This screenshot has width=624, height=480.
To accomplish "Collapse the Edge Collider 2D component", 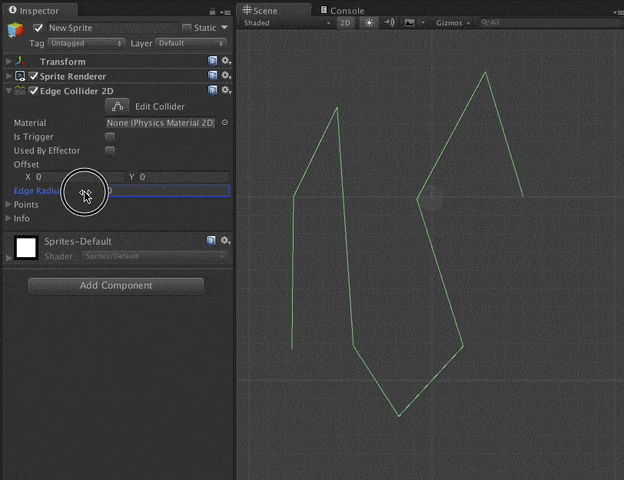I will tap(8, 91).
